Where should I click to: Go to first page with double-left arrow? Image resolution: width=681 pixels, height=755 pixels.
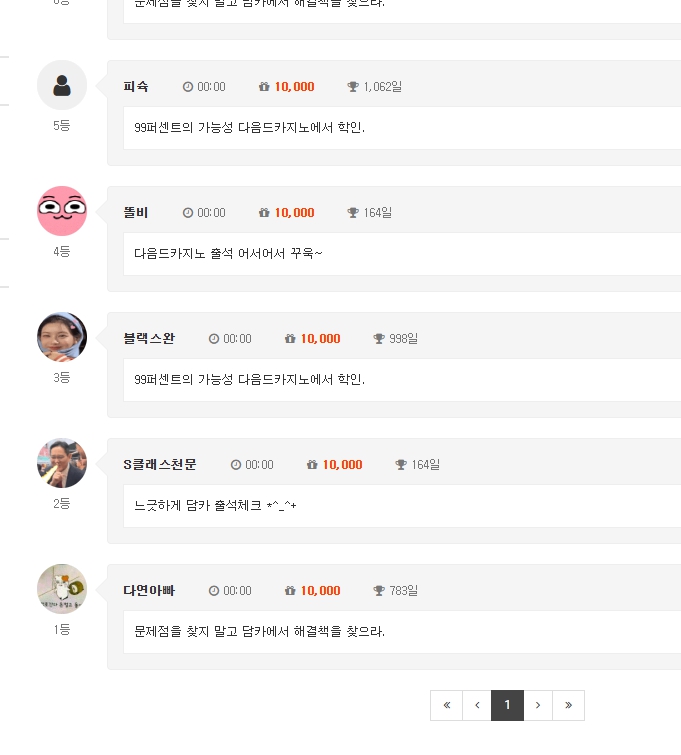(446, 705)
